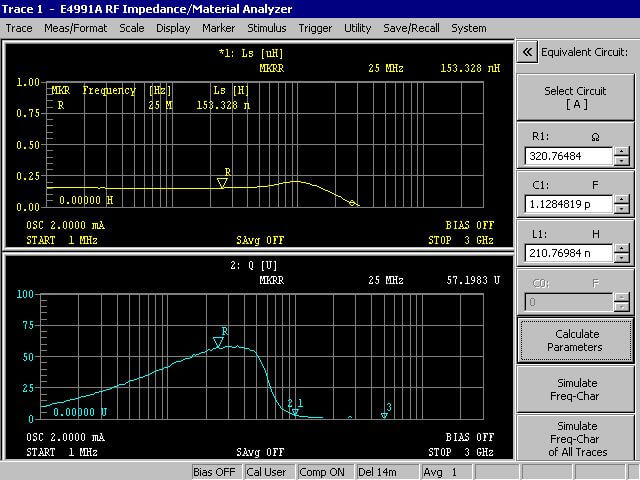Click the 2: Q [U] trace title
Image resolution: width=640 pixels, height=480 pixels.
(x=253, y=266)
